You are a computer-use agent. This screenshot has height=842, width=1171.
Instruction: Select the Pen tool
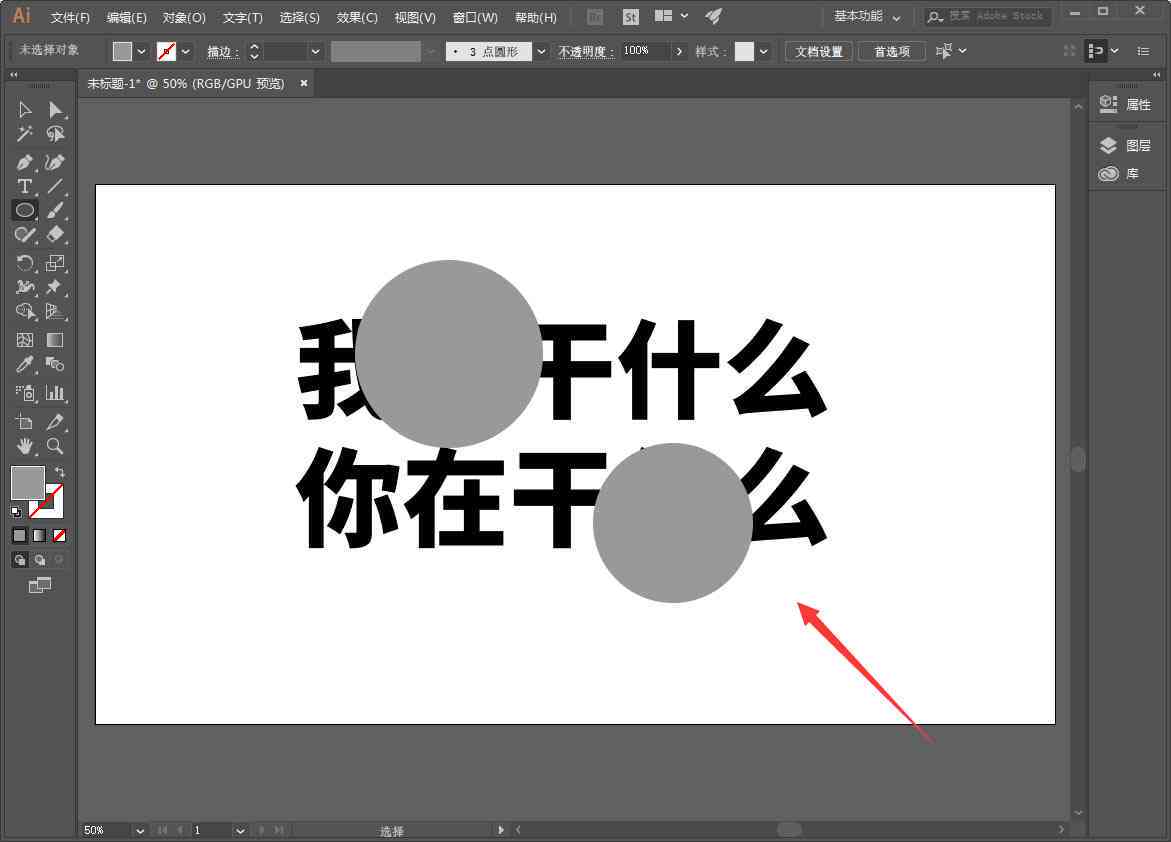(x=25, y=162)
